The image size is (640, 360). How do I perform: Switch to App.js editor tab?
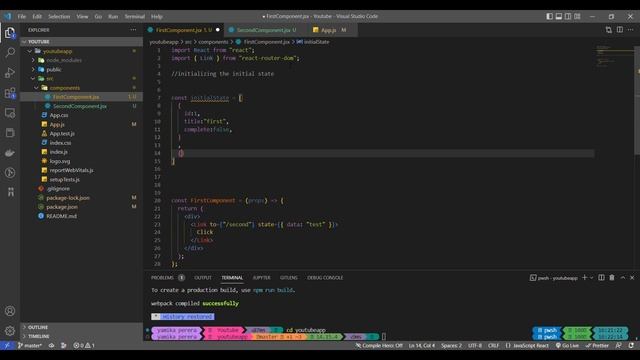pyautogui.click(x=332, y=30)
